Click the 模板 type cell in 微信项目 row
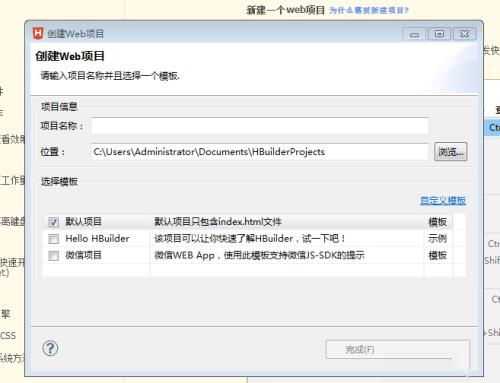The width and height of the screenshot is (500, 383). tap(437, 255)
